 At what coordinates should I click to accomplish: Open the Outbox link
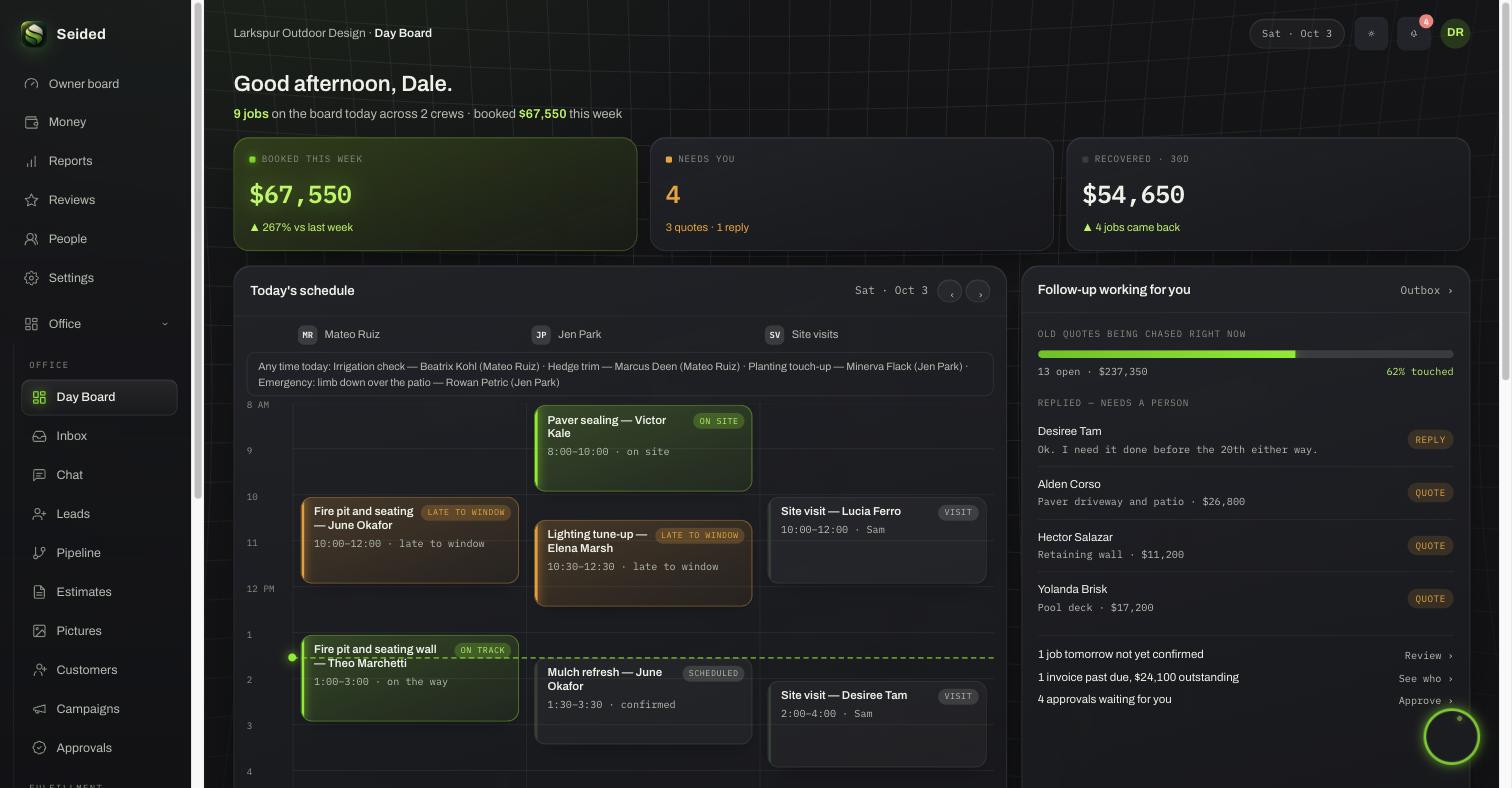(x=1426, y=290)
